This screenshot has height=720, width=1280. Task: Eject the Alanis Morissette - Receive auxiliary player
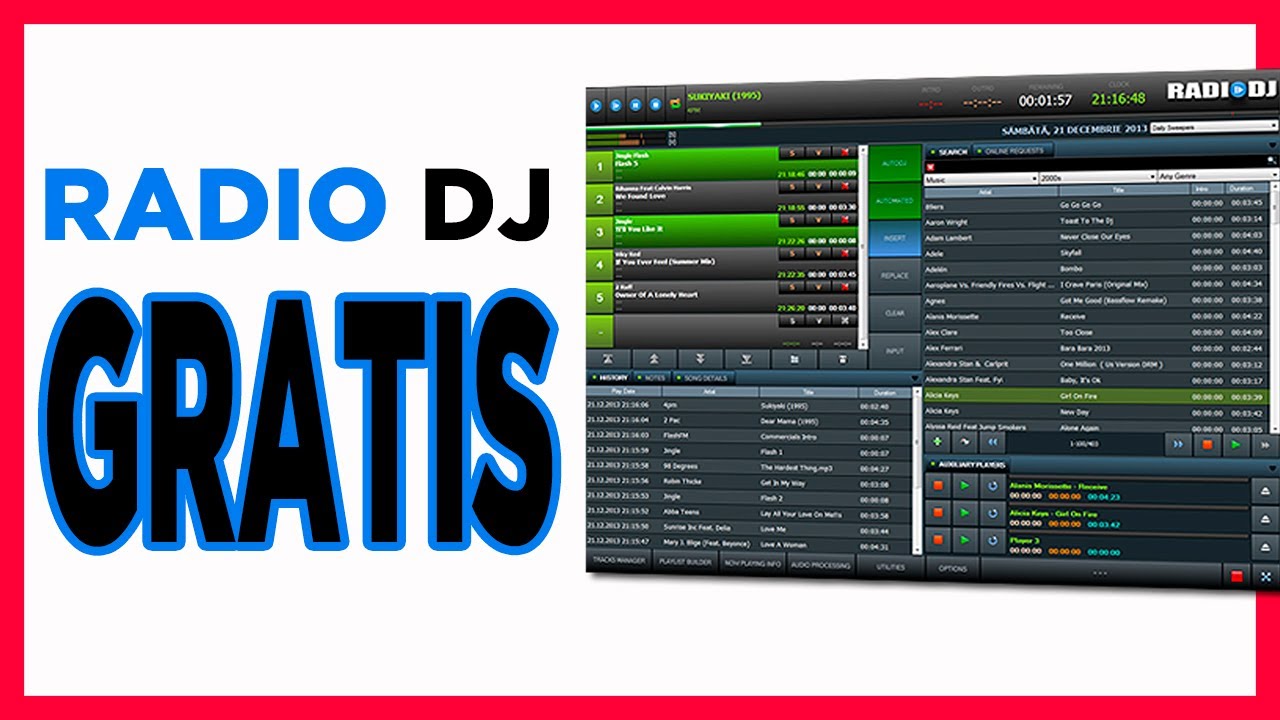click(x=1265, y=492)
